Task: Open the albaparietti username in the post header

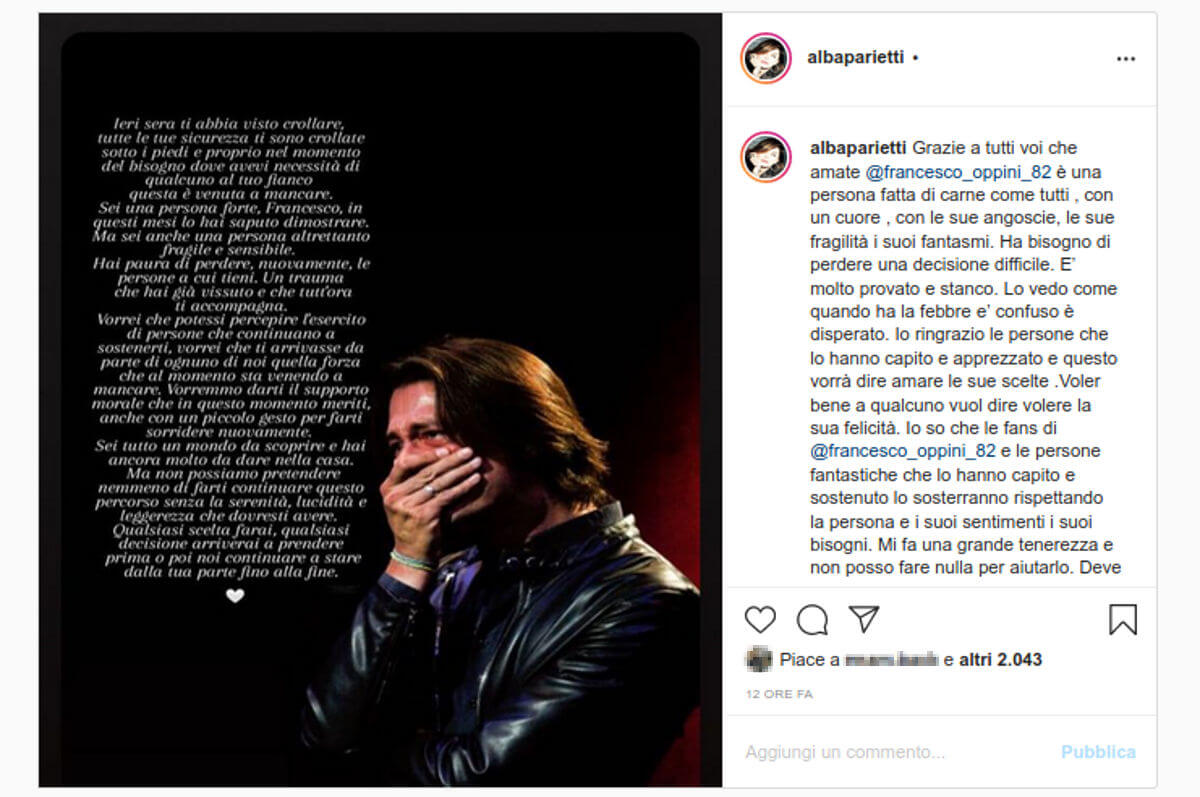Action: (855, 58)
